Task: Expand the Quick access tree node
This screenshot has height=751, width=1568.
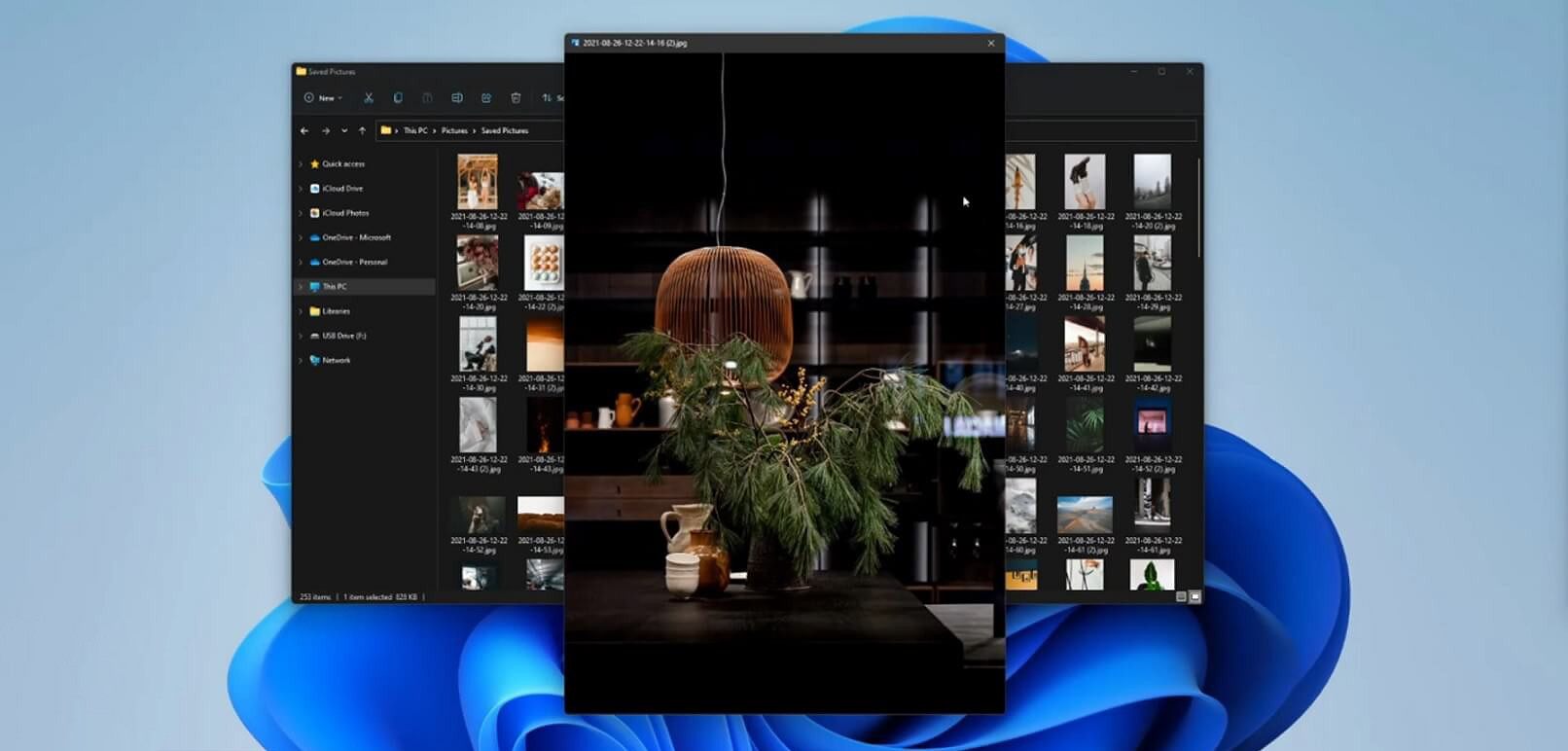Action: tap(301, 164)
